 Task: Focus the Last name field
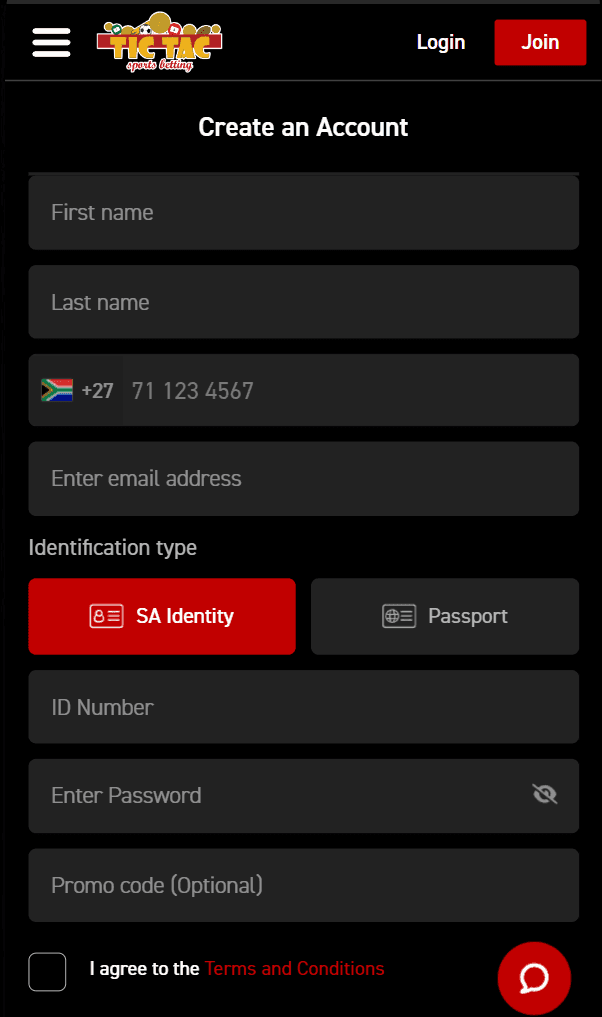pyautogui.click(x=303, y=302)
